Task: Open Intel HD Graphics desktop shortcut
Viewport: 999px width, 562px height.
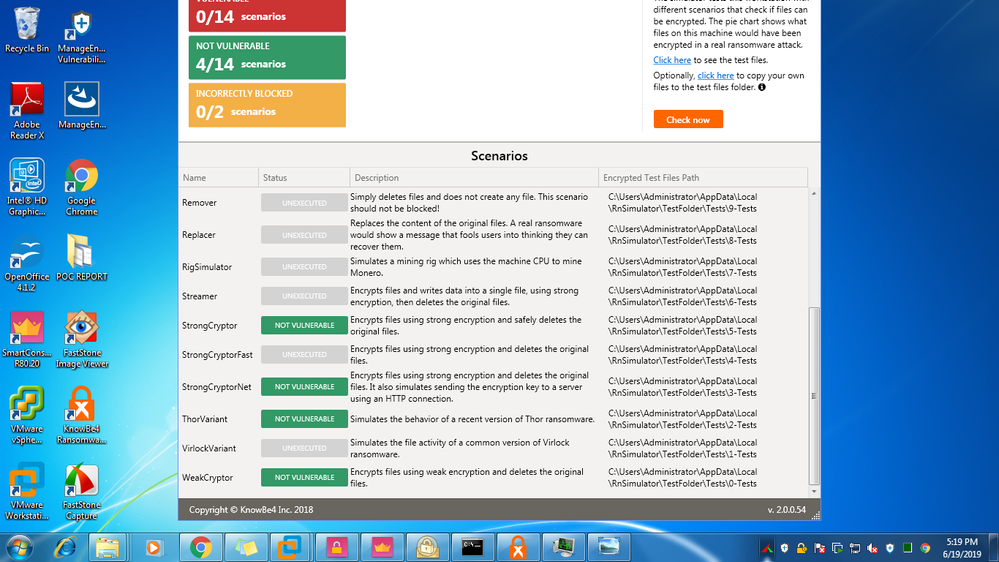Action: pyautogui.click(x=27, y=187)
